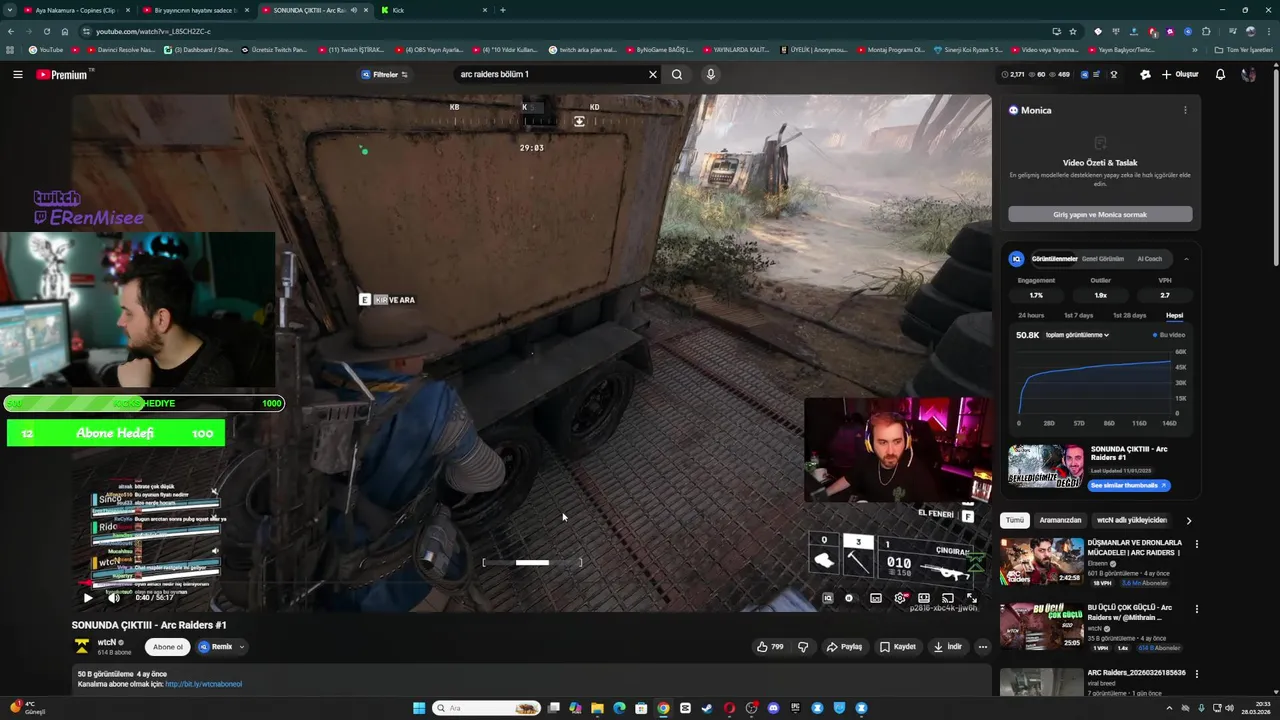Open options for BU ÜÇLÜ ÇOK GÜÇLÜ video
Viewport: 1280px width, 720px height.
[x=1196, y=609]
